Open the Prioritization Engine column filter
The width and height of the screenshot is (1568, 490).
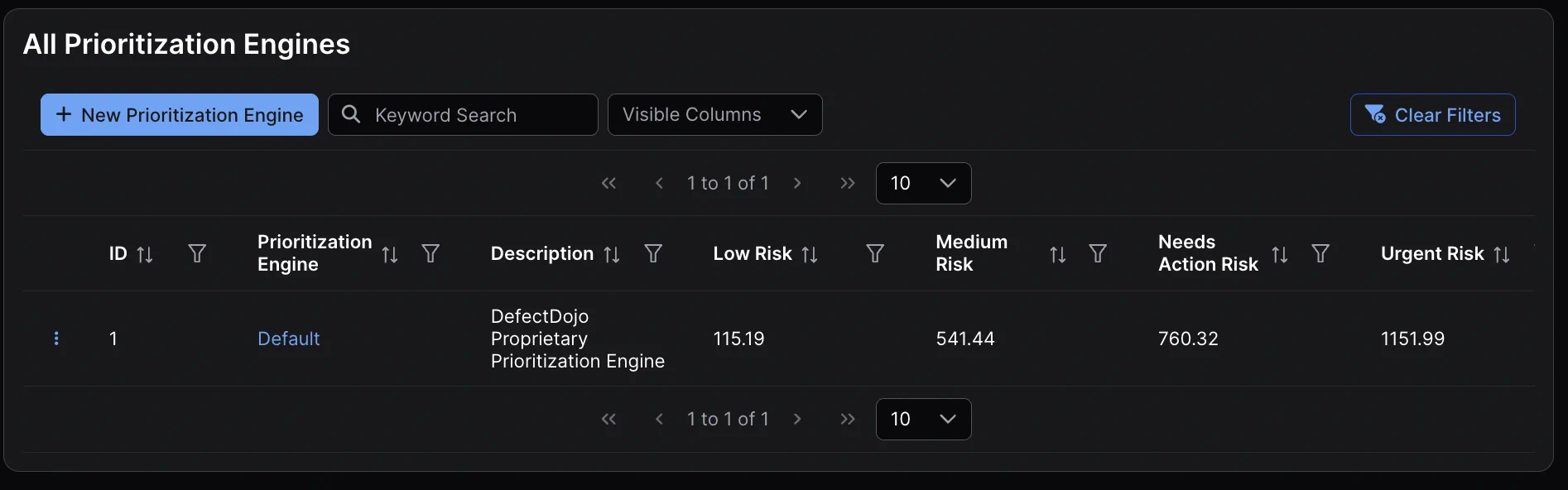[430, 253]
